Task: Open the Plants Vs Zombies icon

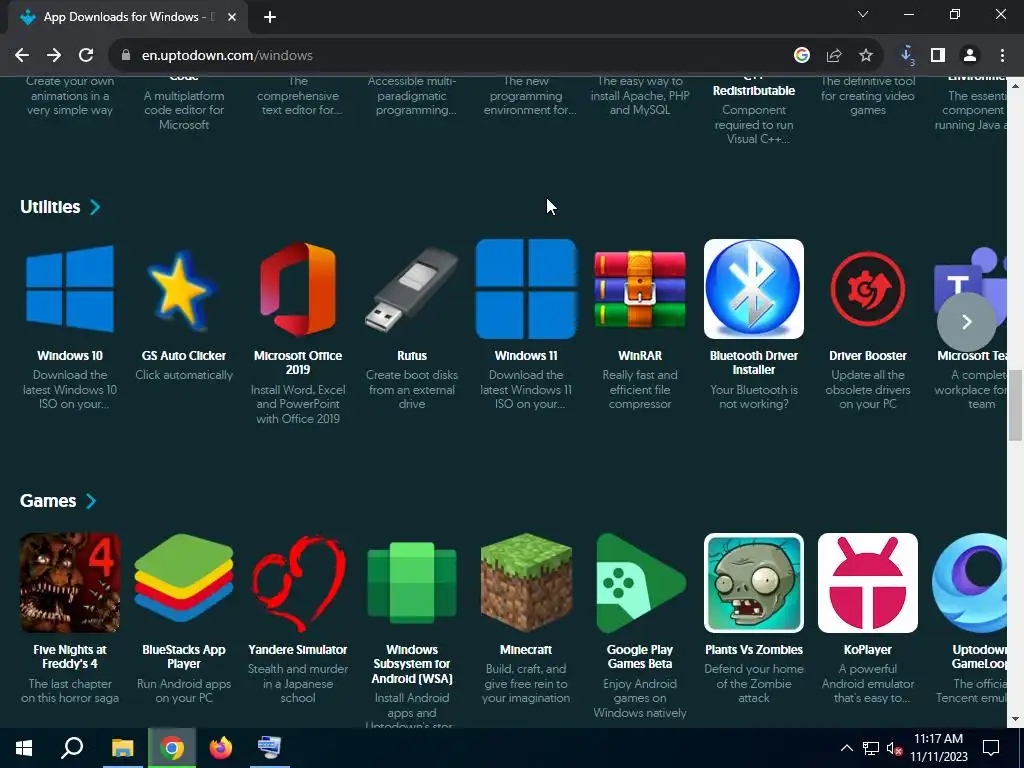Action: [754, 583]
